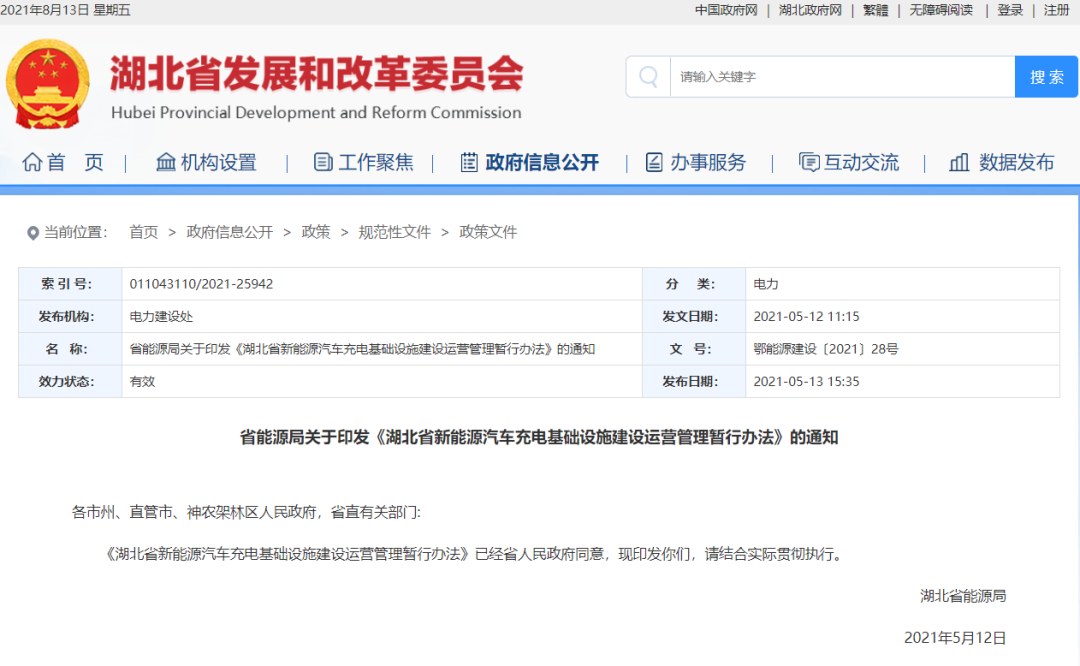Click the 发布机构 label cell
Image resolution: width=1080 pixels, height=666 pixels.
[x=70, y=317]
